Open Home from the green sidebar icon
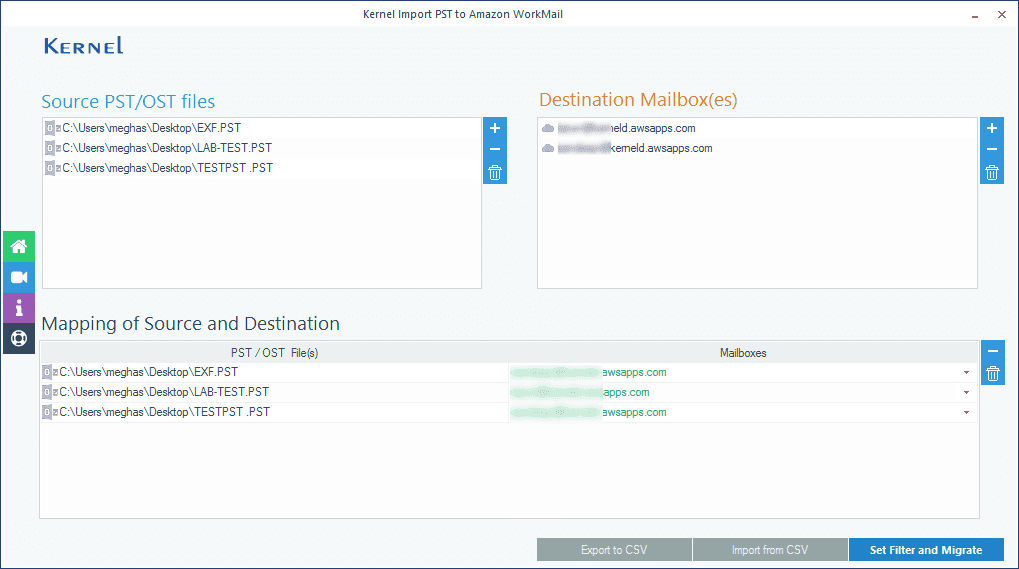 19,247
